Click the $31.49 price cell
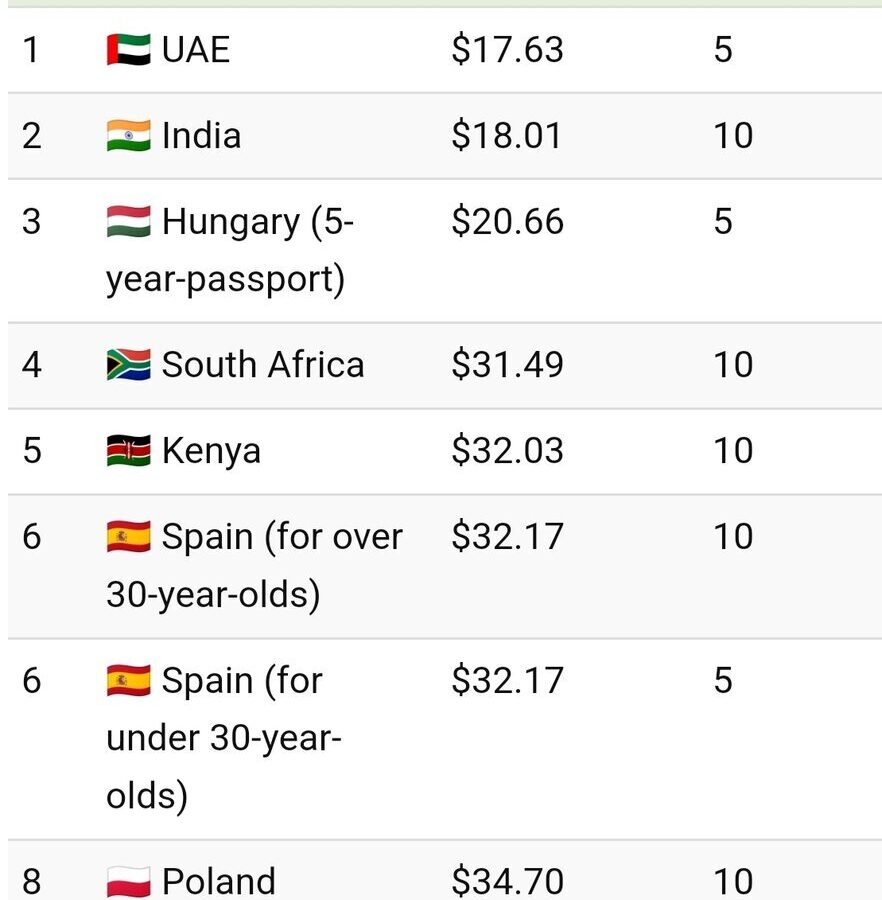This screenshot has height=900, width=882. [x=507, y=364]
